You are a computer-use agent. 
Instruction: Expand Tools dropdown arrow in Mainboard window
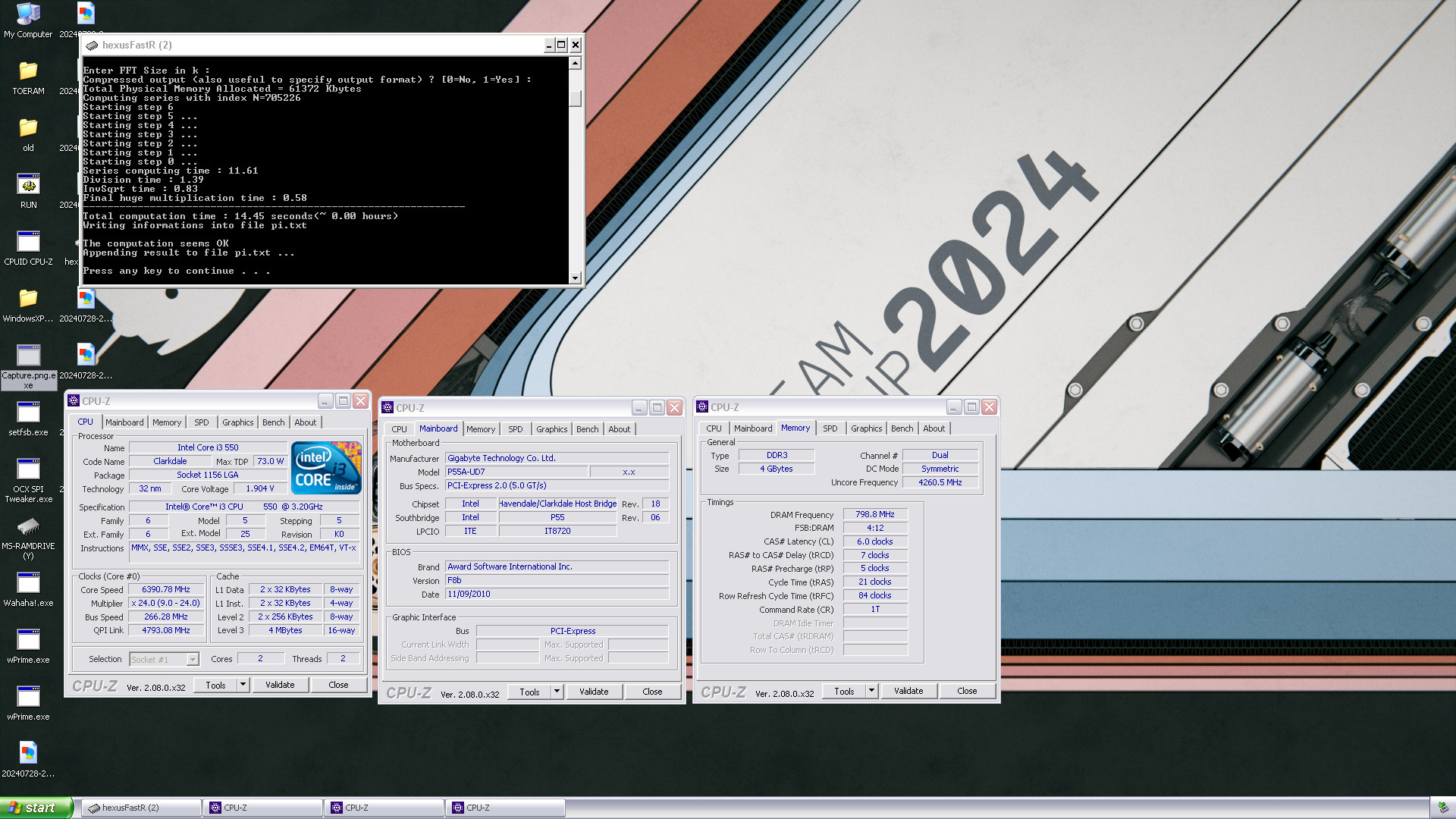tap(557, 692)
